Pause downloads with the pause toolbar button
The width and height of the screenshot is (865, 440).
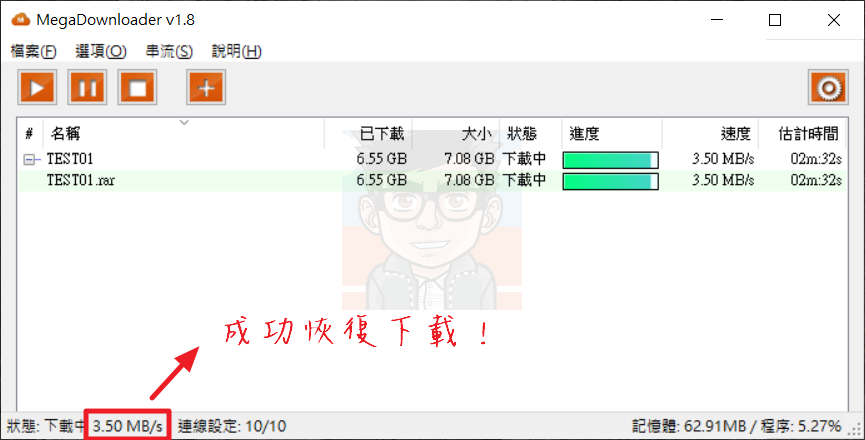tap(87, 87)
